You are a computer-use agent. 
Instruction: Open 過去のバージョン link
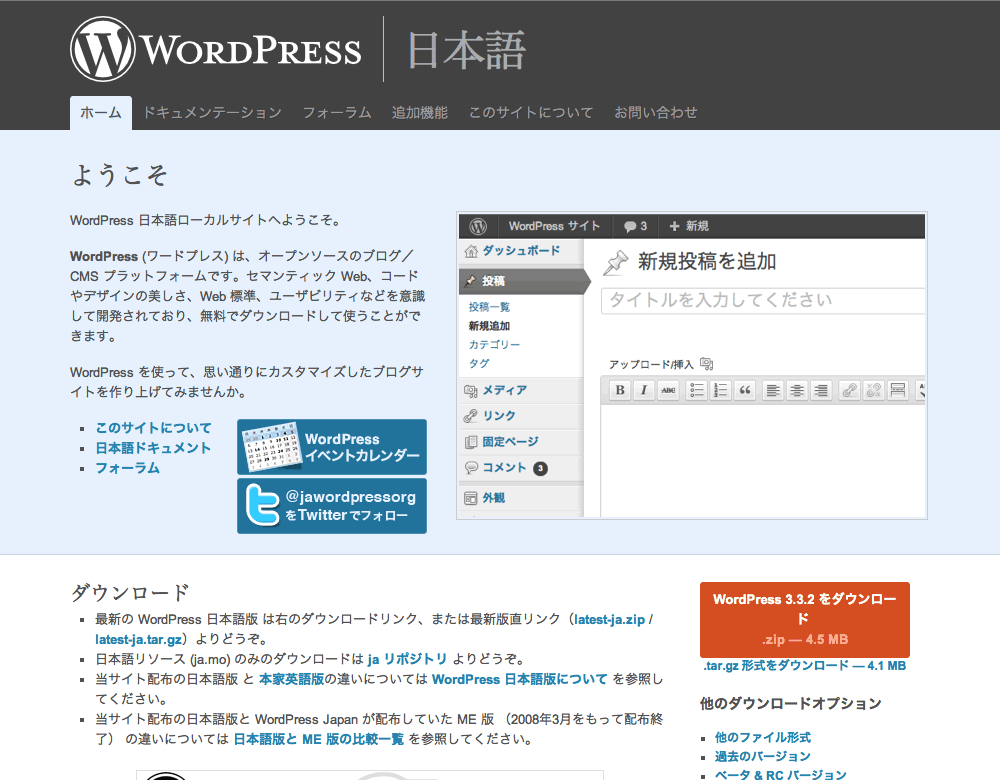[763, 756]
